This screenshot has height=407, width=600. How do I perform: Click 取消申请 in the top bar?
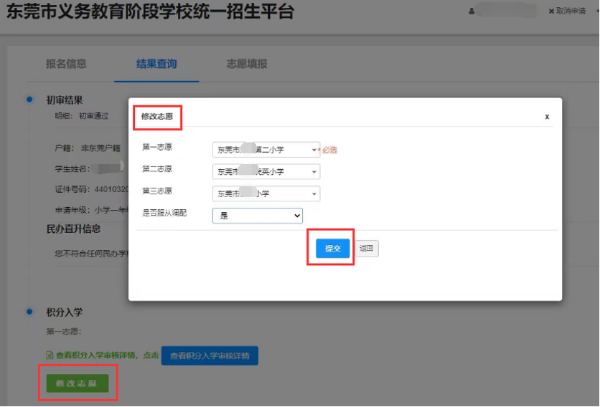click(x=567, y=11)
